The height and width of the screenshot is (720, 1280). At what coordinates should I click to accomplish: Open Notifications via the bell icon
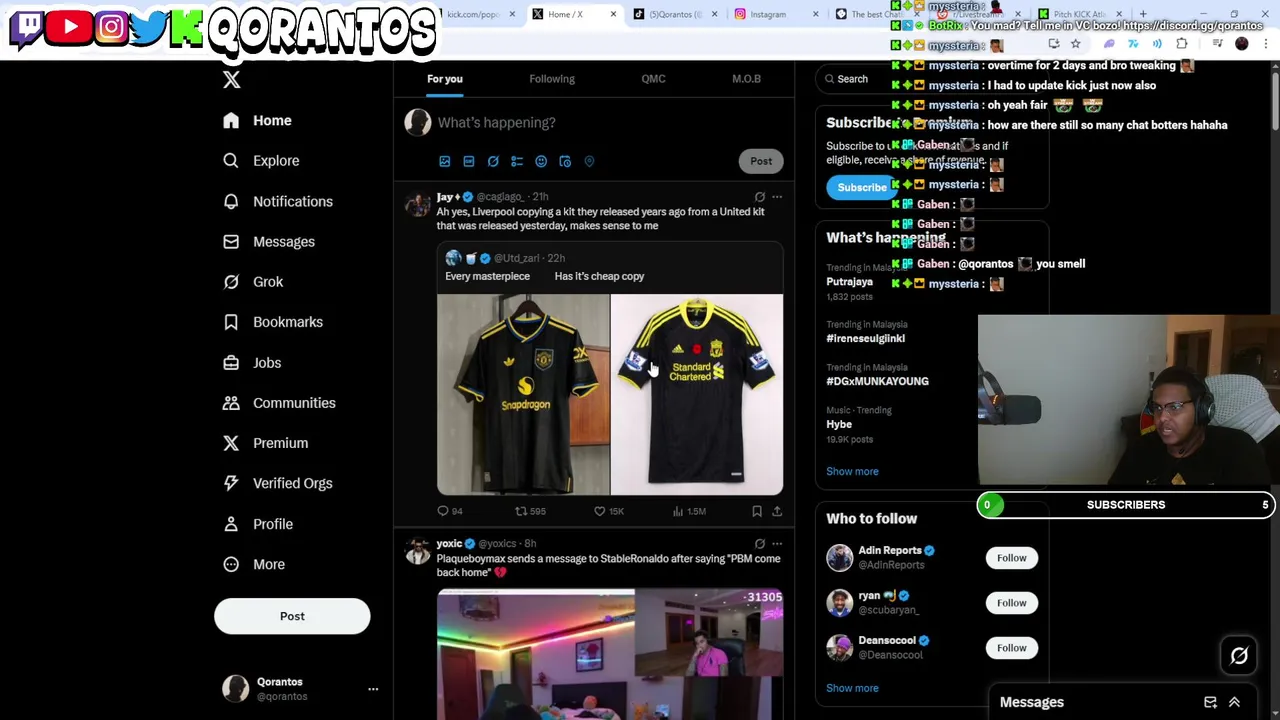(x=231, y=201)
